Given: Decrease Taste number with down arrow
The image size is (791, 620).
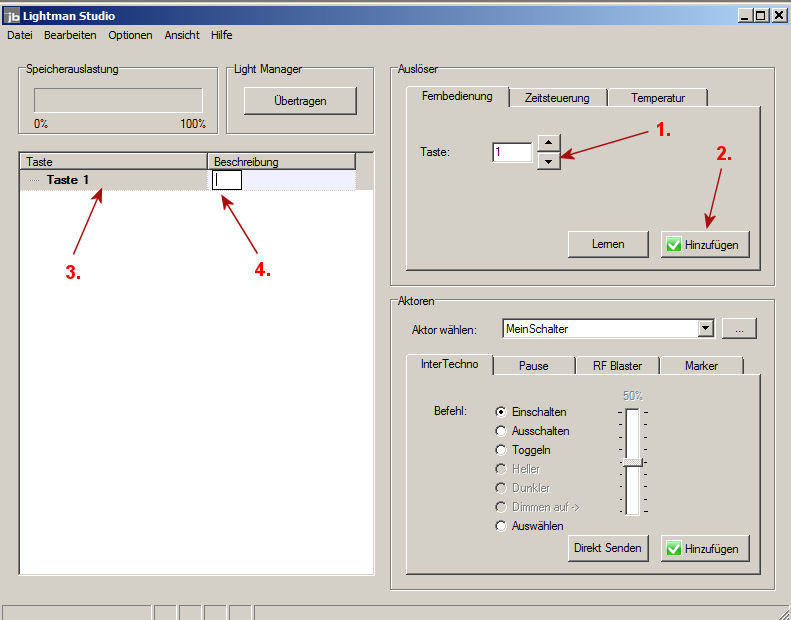Looking at the screenshot, I should [548, 161].
